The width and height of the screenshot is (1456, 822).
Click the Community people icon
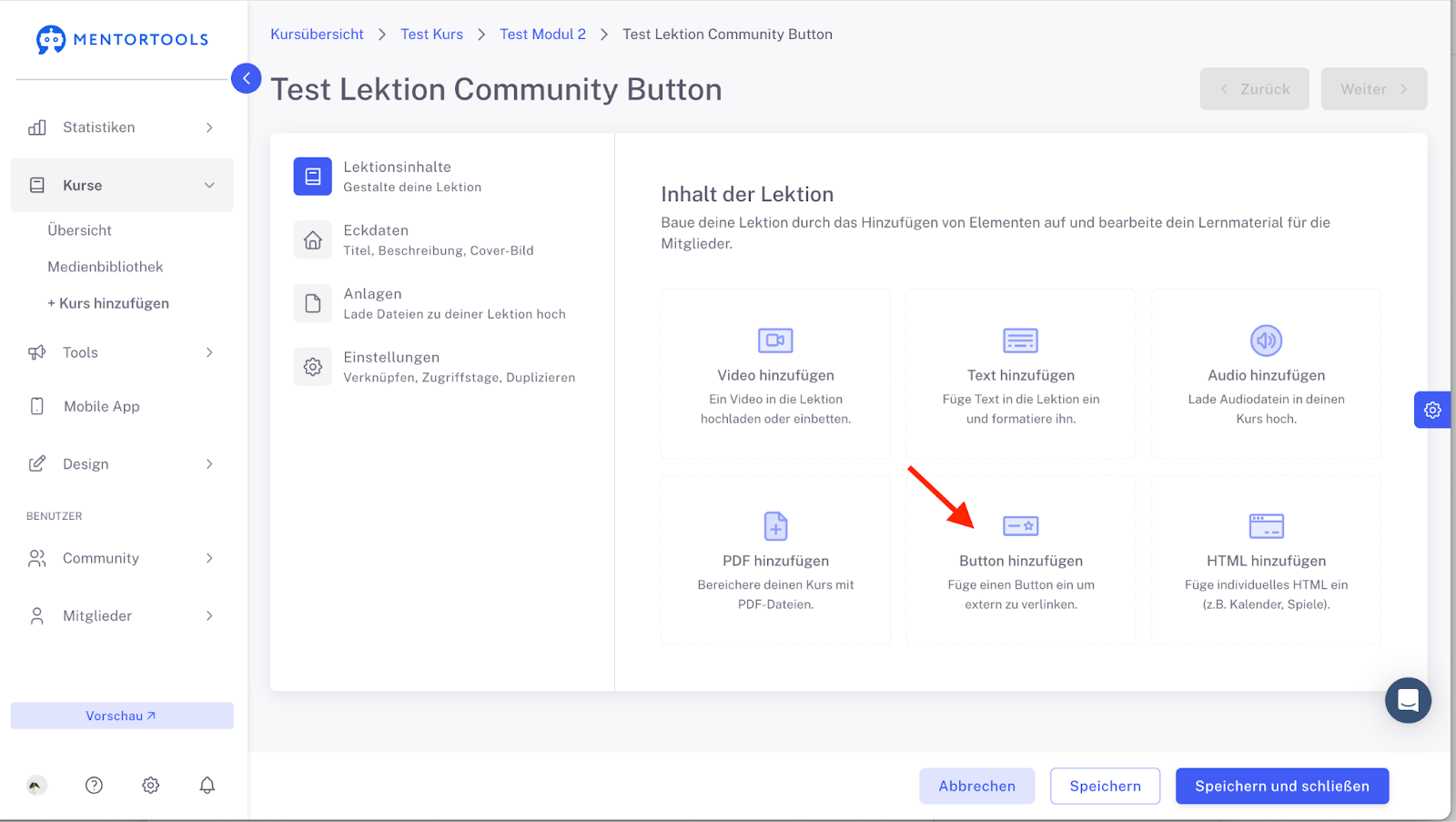tap(37, 558)
